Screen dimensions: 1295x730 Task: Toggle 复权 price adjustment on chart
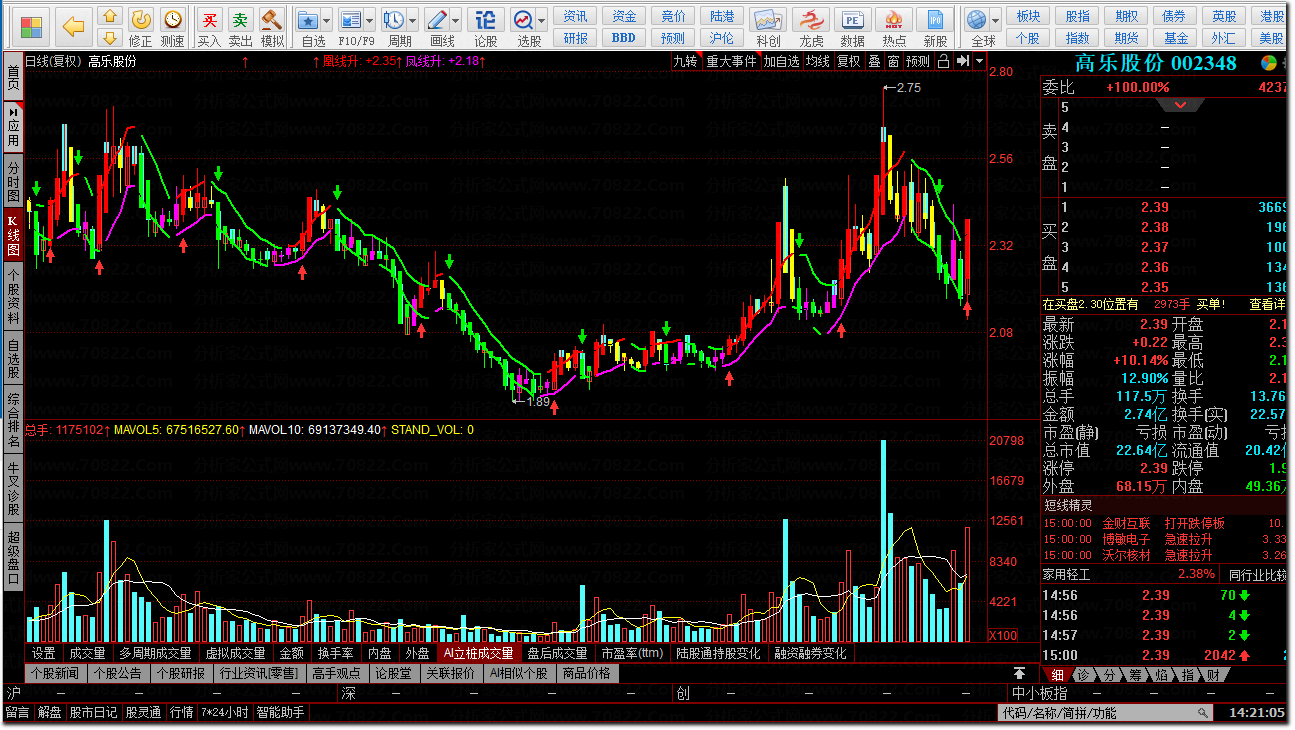pyautogui.click(x=848, y=61)
